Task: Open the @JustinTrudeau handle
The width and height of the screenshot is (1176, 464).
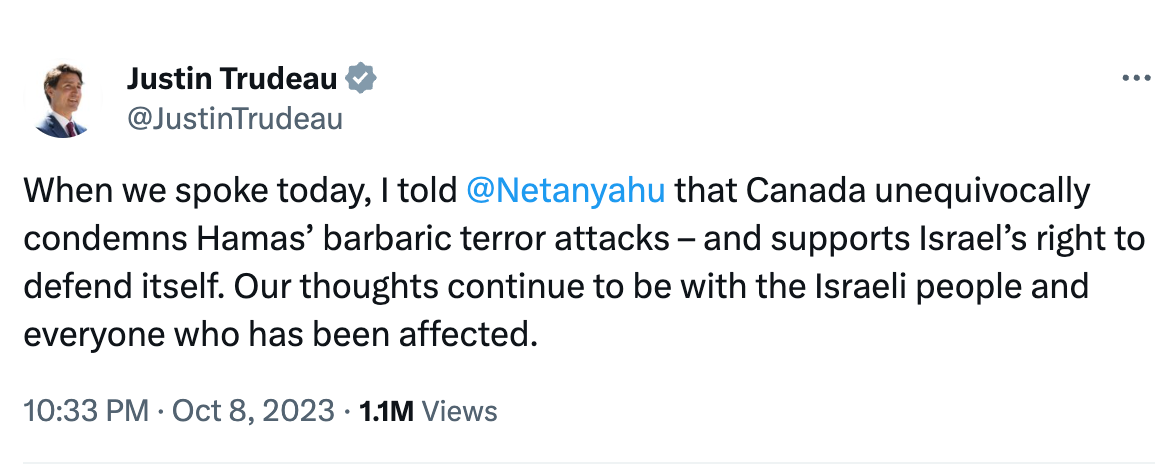Action: point(234,119)
